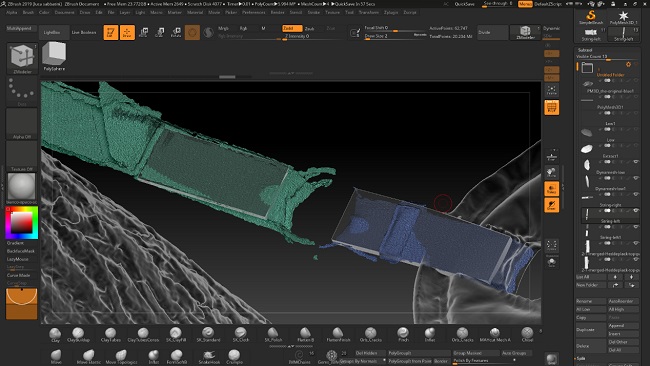Open the Alpha Off selector
The image size is (650, 366).
[x=22, y=124]
